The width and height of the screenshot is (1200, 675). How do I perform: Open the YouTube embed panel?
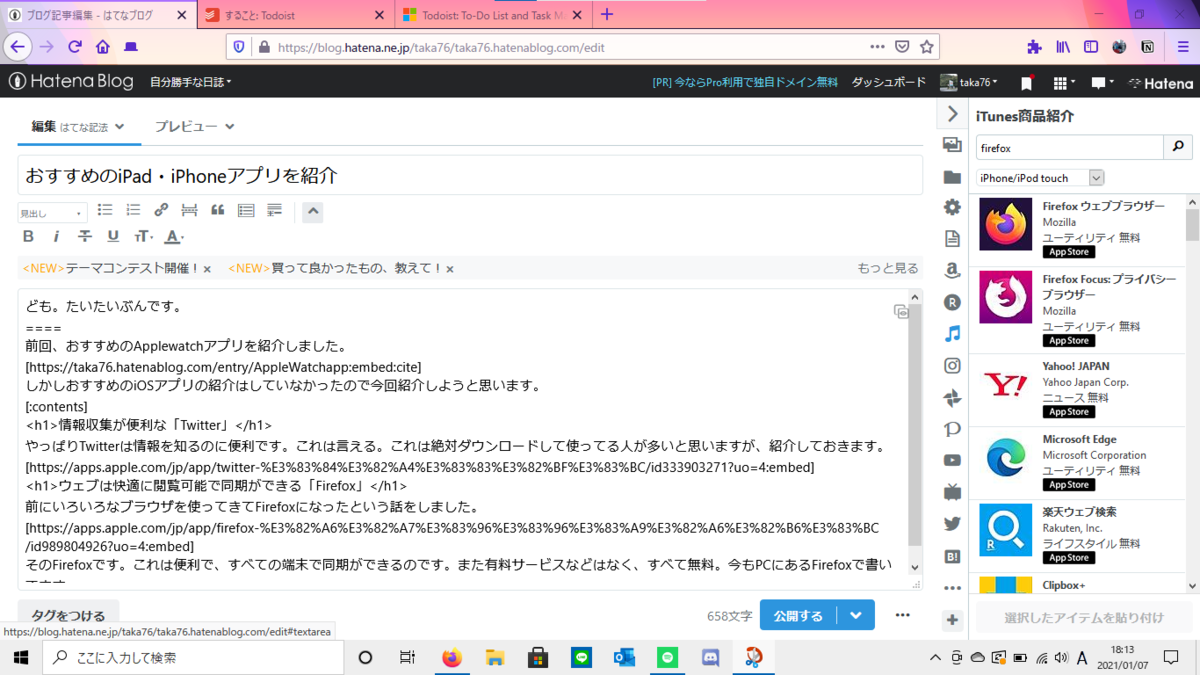tap(952, 461)
